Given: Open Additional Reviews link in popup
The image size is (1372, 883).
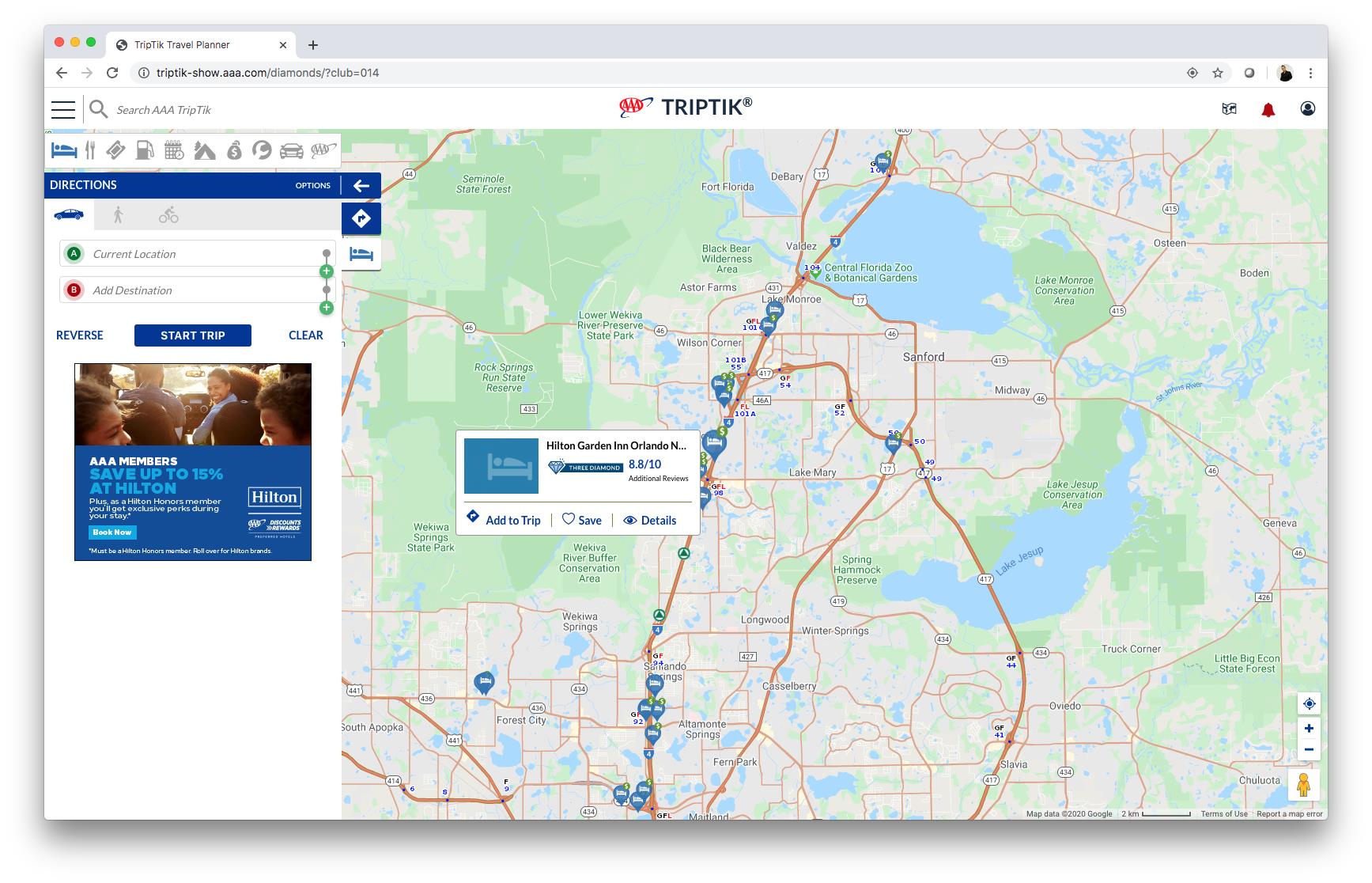Looking at the screenshot, I should tap(658, 479).
